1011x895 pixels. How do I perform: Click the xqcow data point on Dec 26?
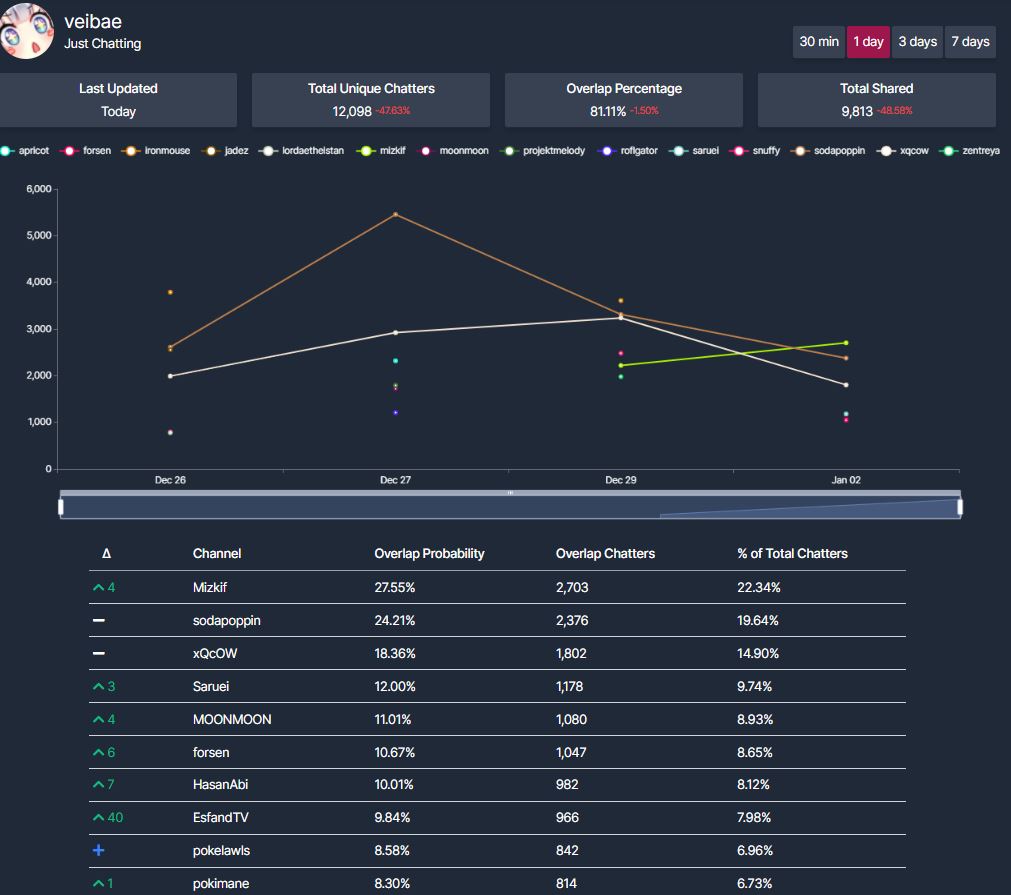pyautogui.click(x=170, y=376)
